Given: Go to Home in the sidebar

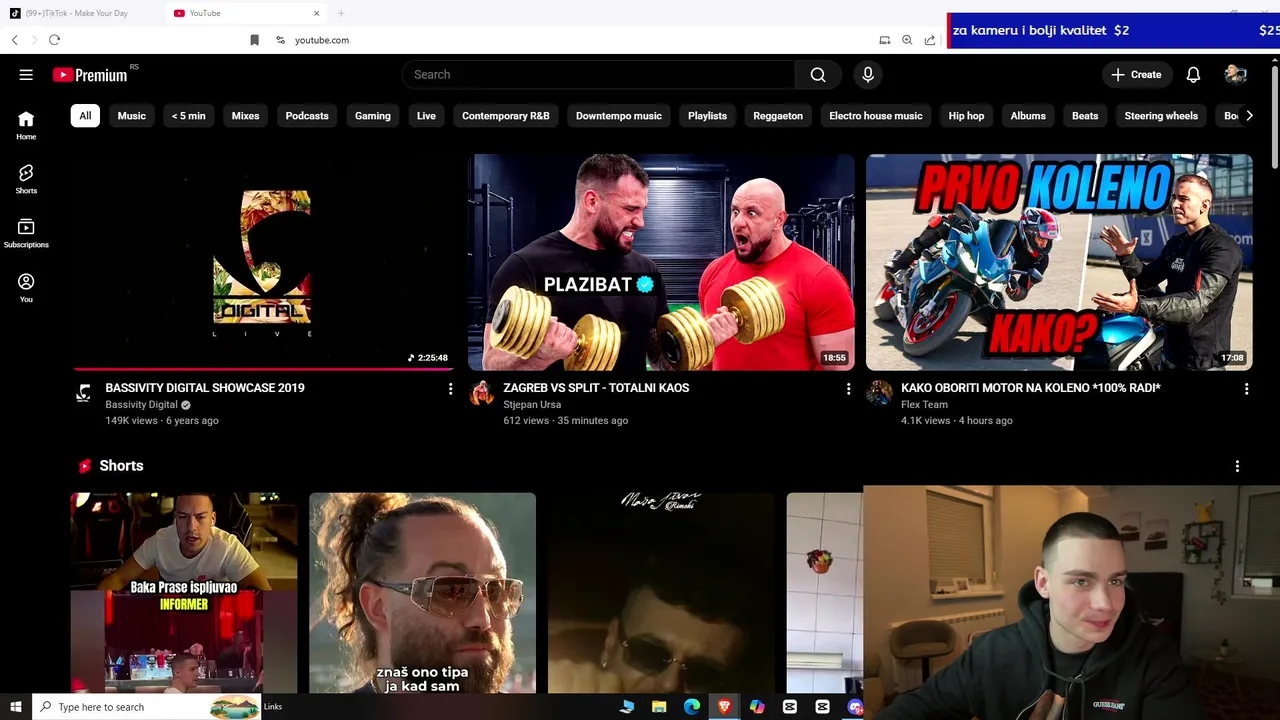Looking at the screenshot, I should [x=26, y=125].
